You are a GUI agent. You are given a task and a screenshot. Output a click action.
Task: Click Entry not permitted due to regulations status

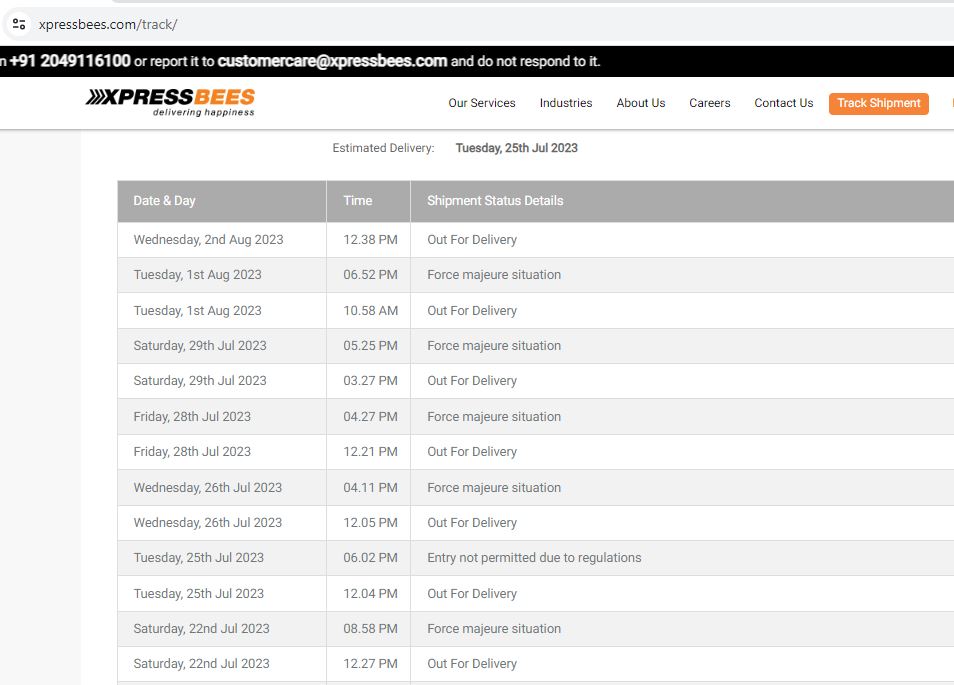pos(534,558)
